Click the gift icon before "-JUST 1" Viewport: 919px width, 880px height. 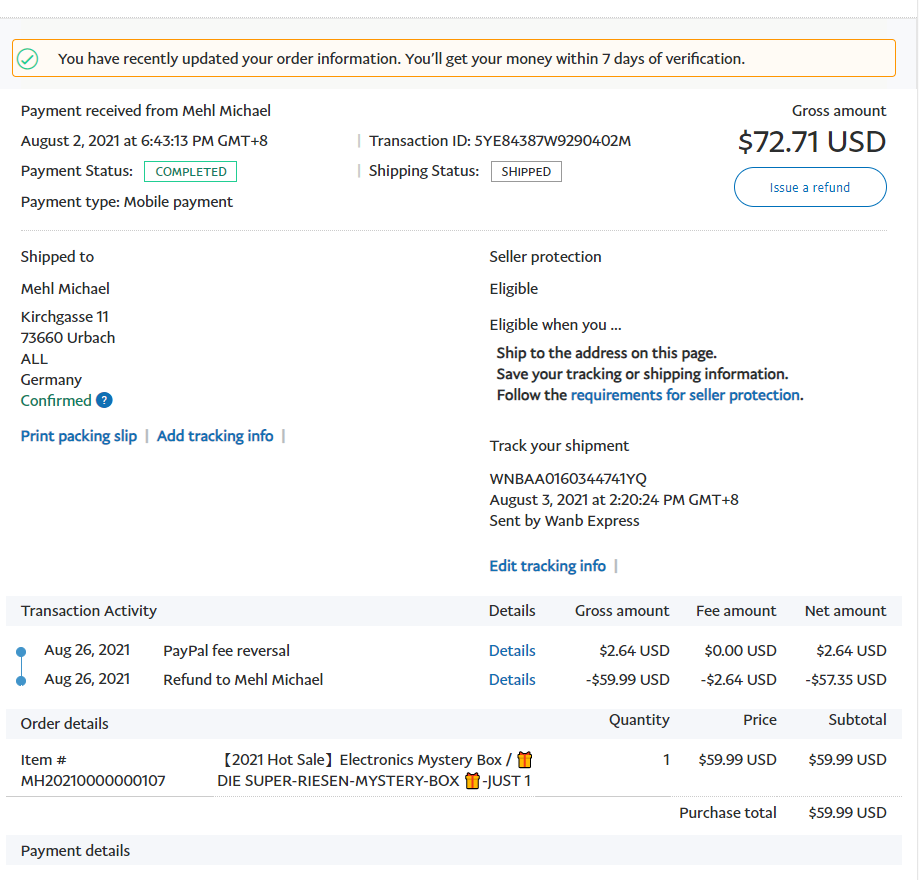pyautogui.click(x=472, y=781)
